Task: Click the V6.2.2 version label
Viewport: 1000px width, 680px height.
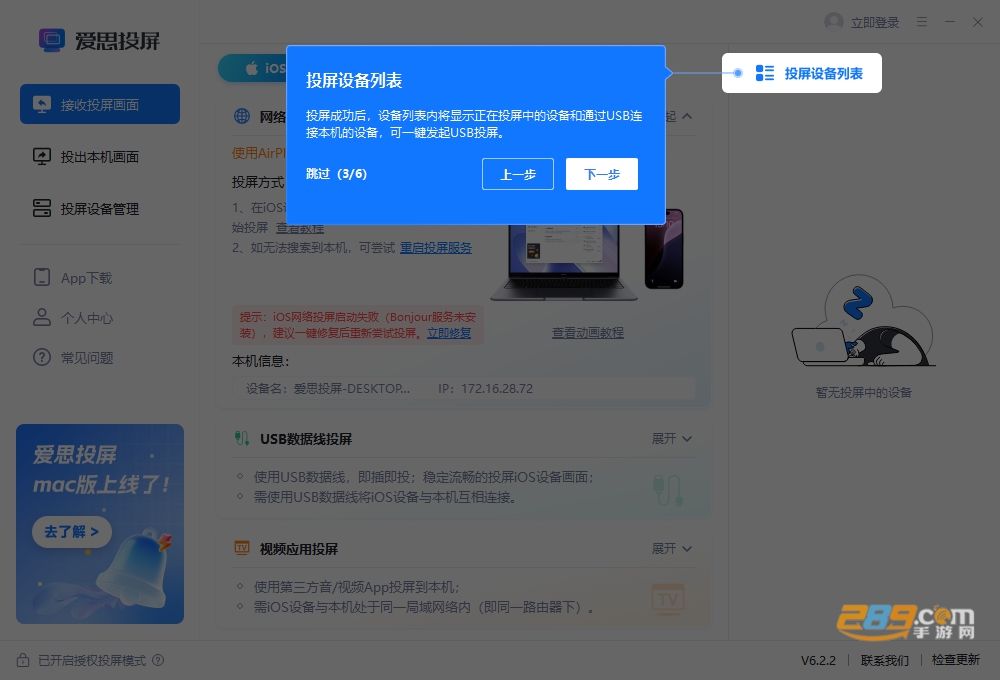Action: coord(818,660)
